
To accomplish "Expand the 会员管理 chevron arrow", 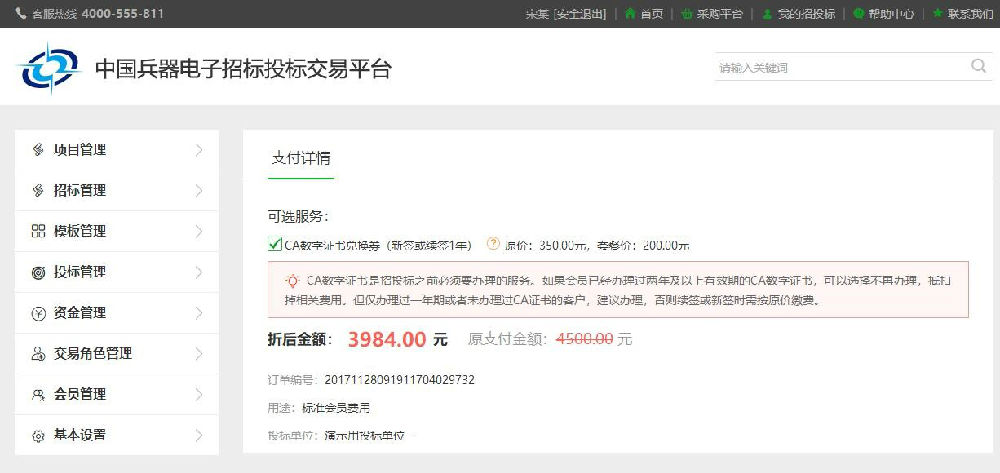I will click(199, 395).
